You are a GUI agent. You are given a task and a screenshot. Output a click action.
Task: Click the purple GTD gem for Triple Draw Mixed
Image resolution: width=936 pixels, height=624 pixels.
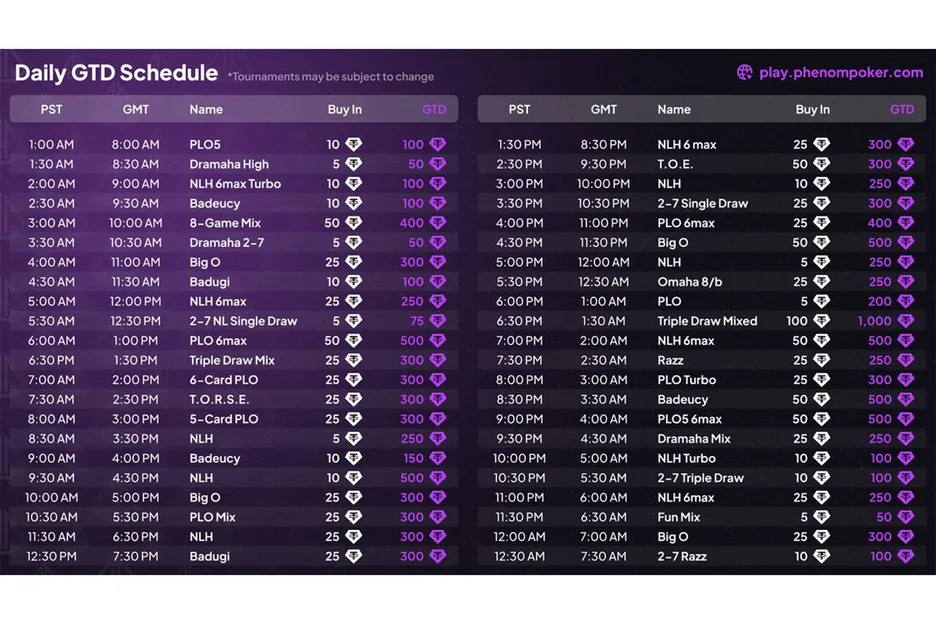click(904, 321)
